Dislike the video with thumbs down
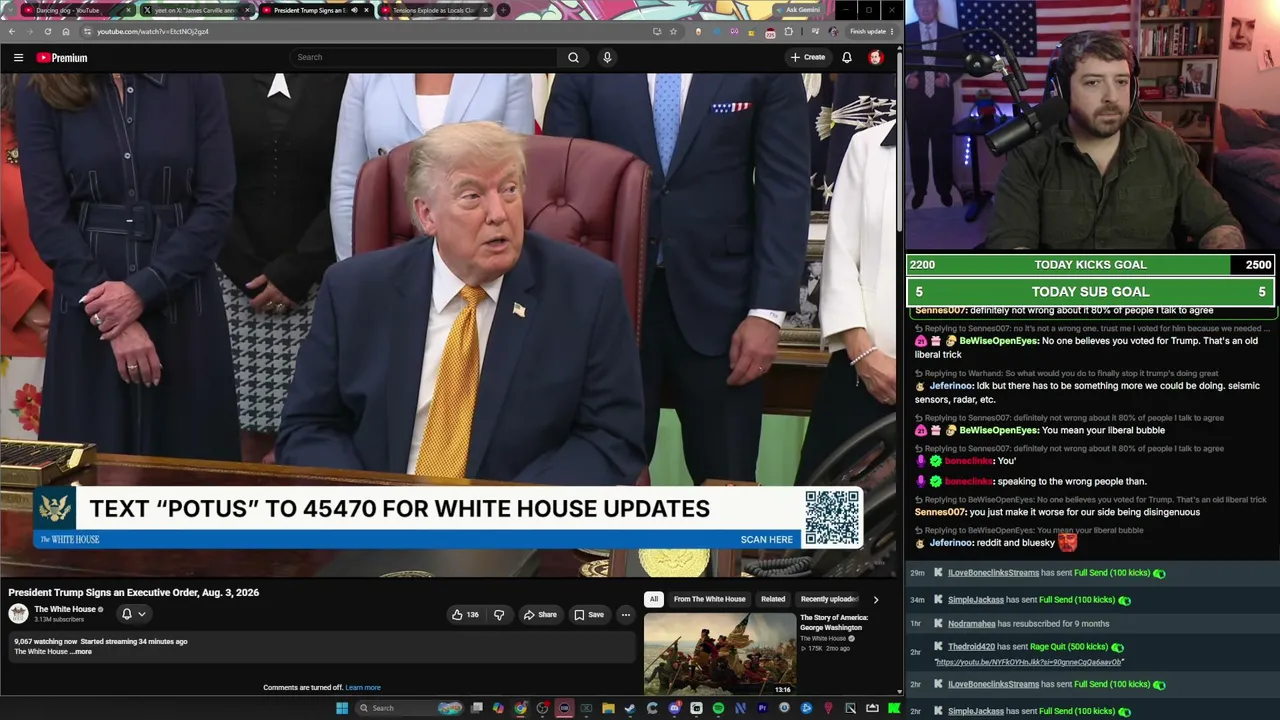 499,615
